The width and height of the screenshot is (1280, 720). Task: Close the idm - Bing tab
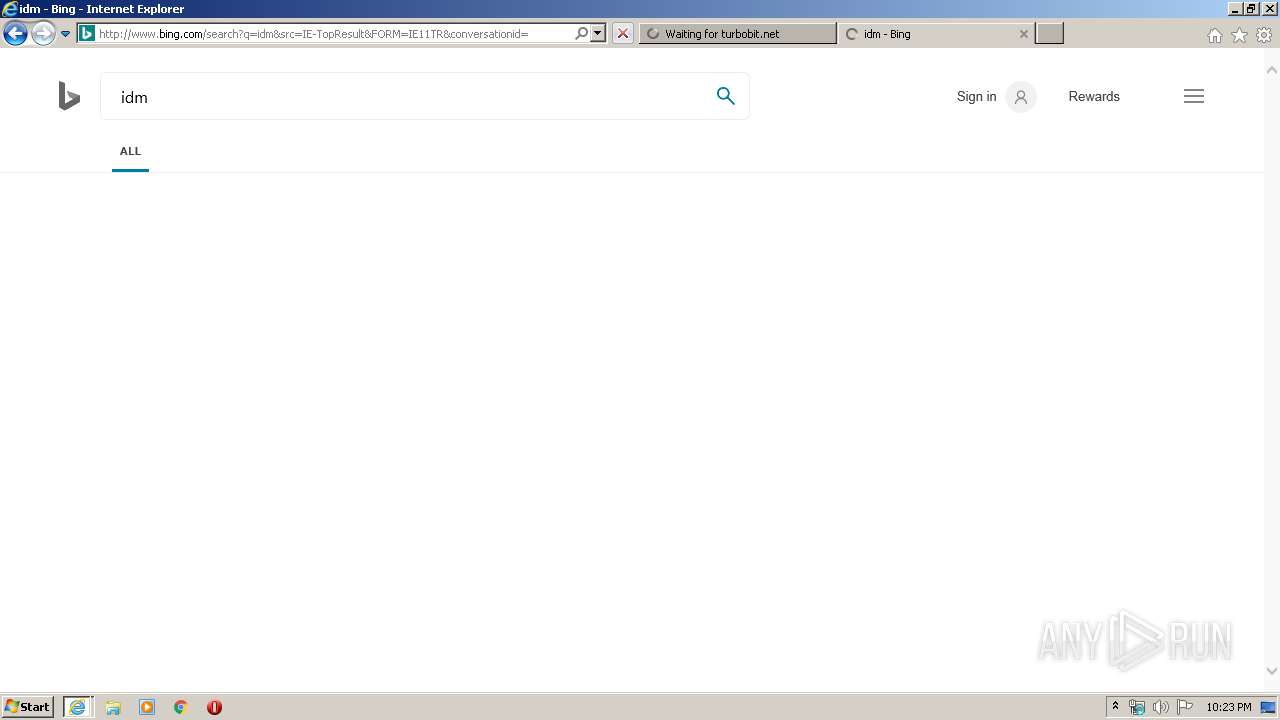tap(1024, 33)
